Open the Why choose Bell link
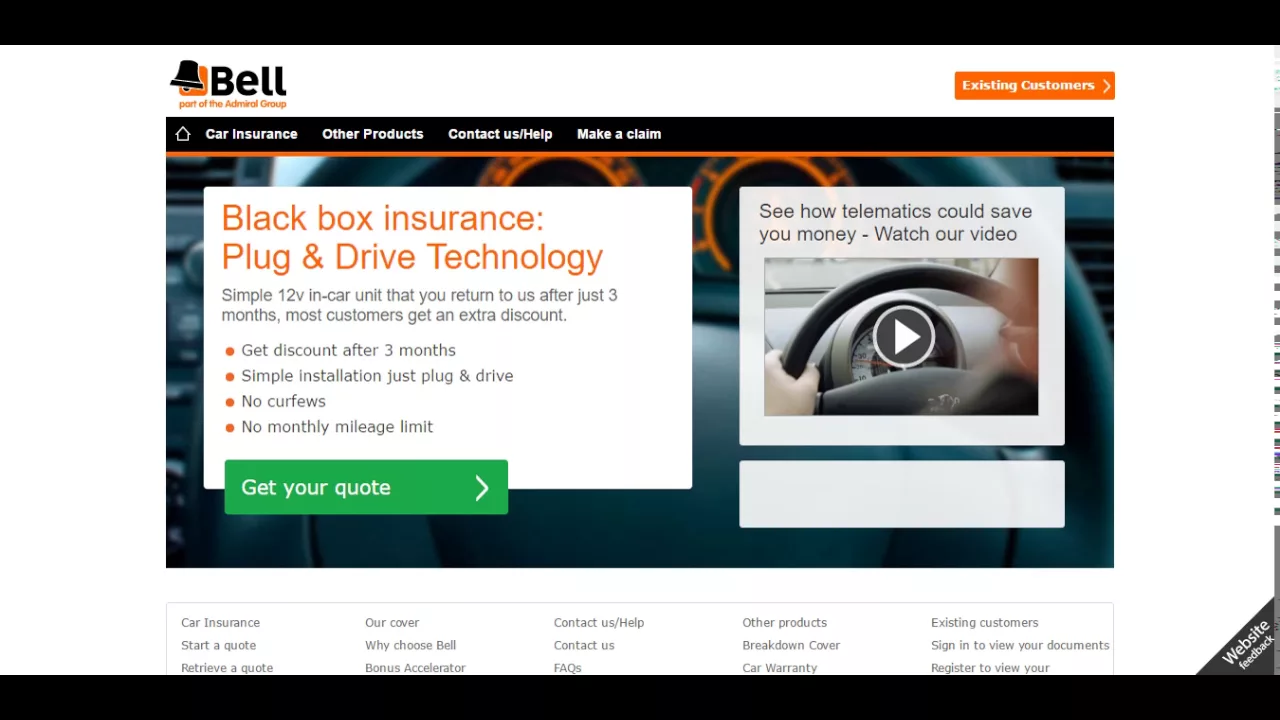This screenshot has width=1280, height=720. point(410,645)
